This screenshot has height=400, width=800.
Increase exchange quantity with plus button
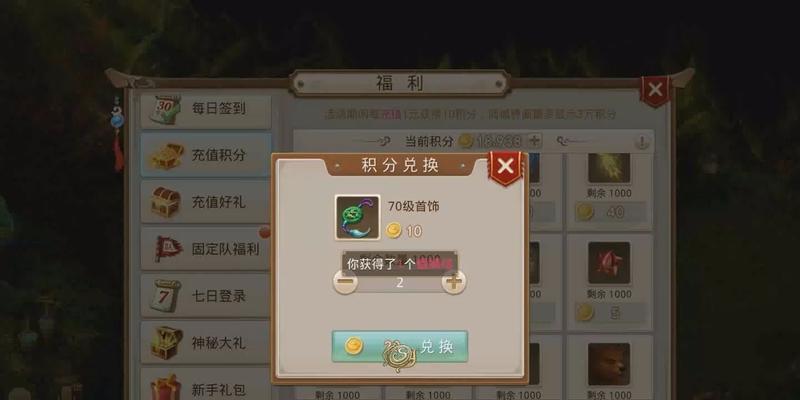[x=454, y=281]
